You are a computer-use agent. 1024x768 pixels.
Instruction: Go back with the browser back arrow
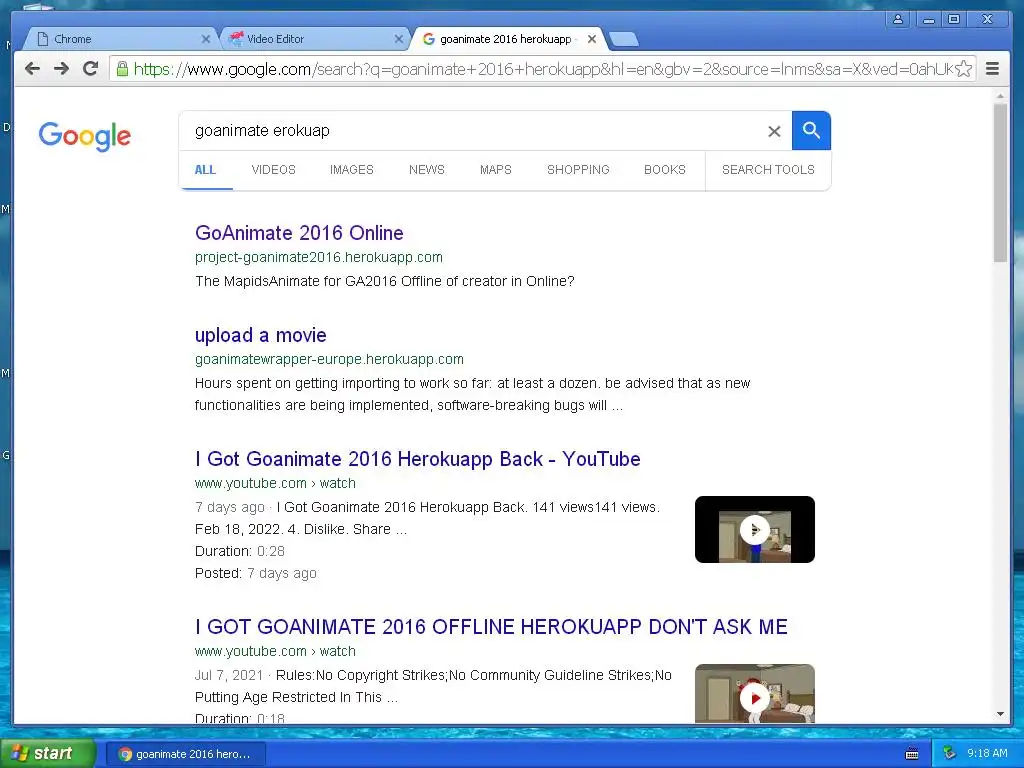point(33,69)
